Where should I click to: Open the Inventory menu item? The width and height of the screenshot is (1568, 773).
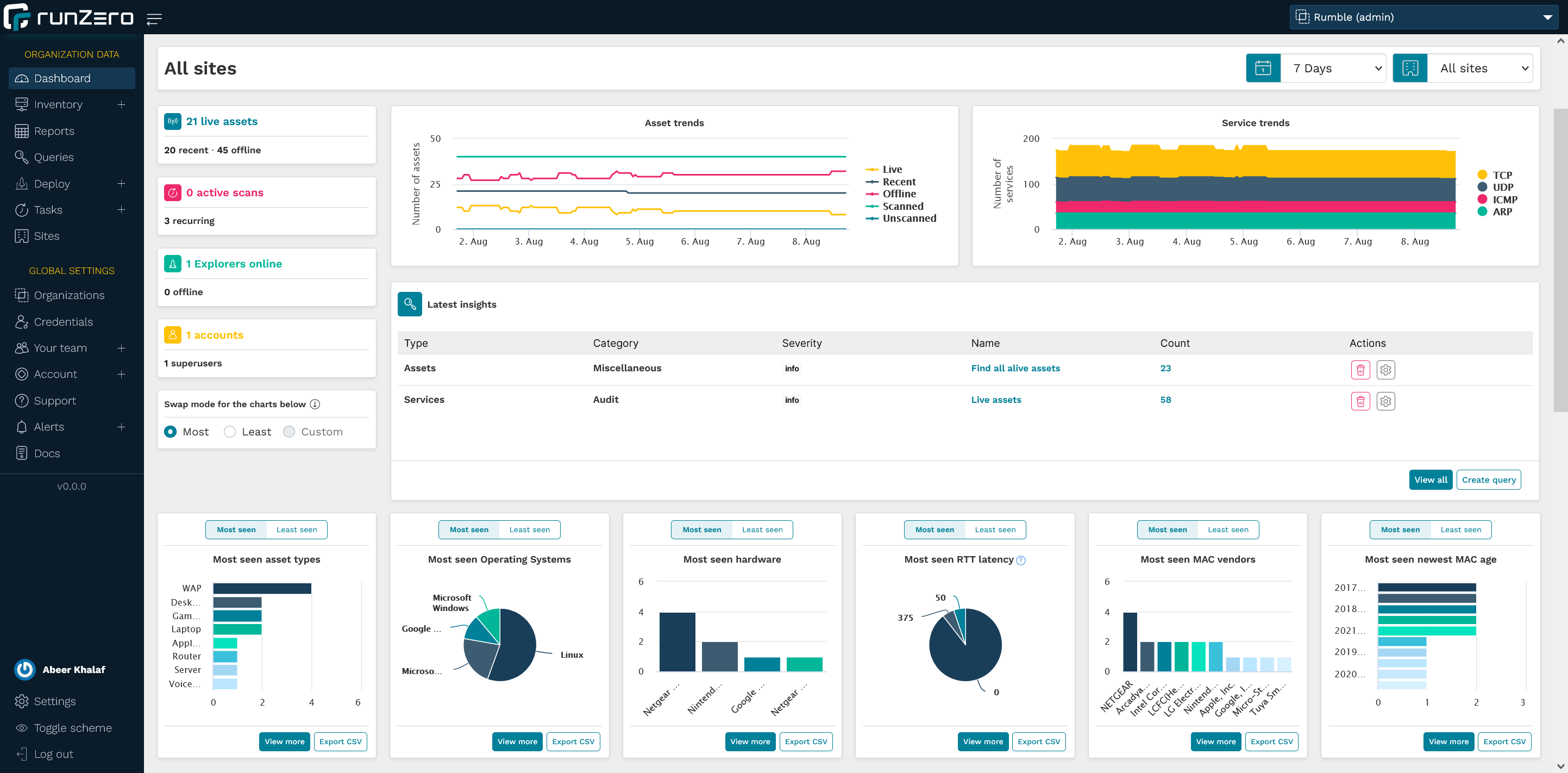pos(58,103)
